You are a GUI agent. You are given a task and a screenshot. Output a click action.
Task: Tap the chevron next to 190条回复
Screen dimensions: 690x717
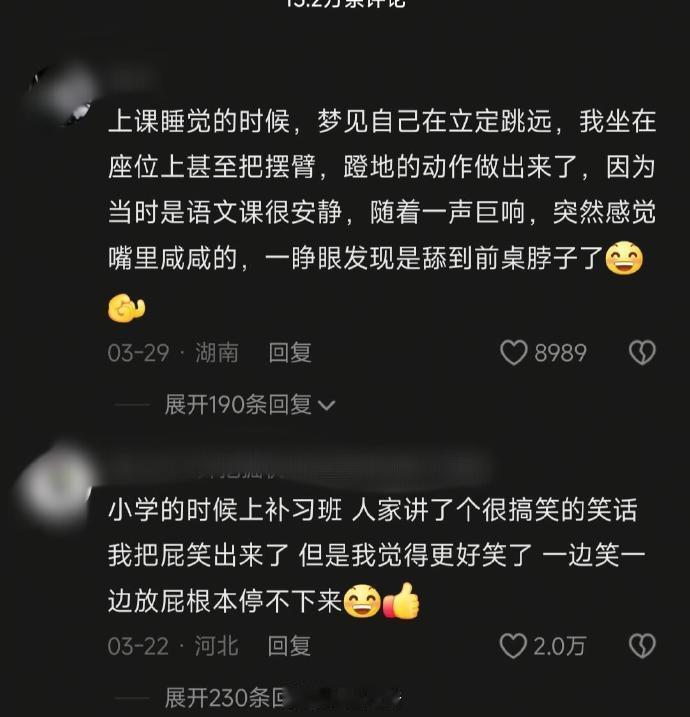point(326,406)
